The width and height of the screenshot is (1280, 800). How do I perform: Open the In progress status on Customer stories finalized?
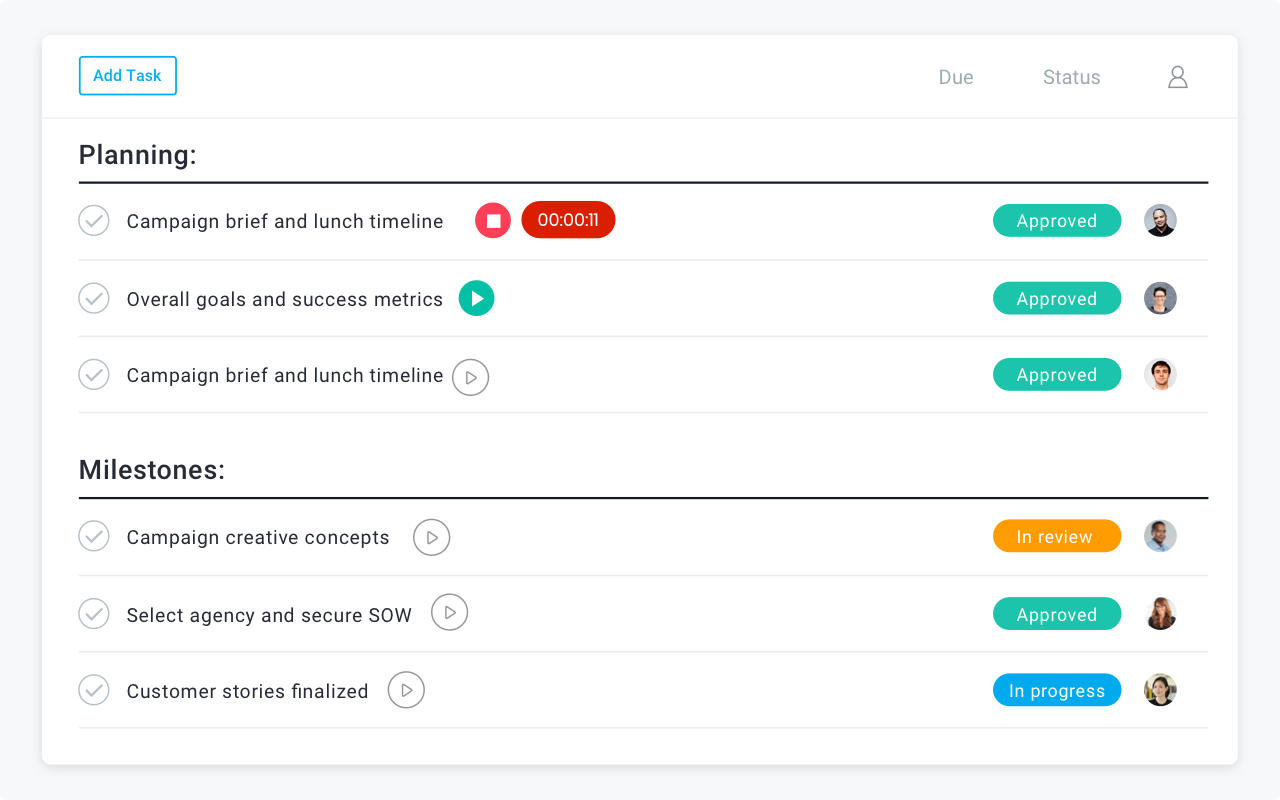[1057, 689]
